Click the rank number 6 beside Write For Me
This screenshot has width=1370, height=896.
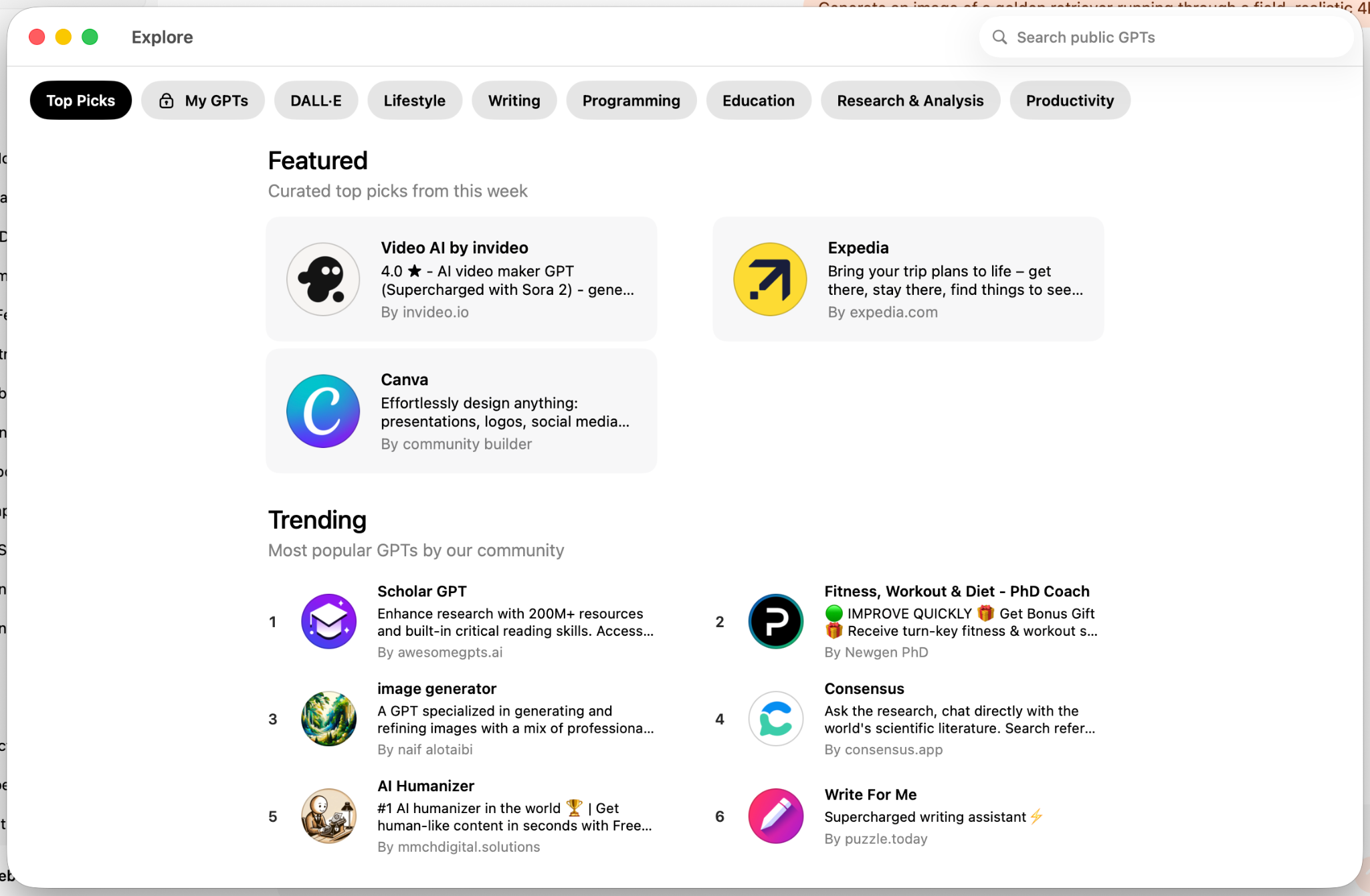click(x=720, y=816)
